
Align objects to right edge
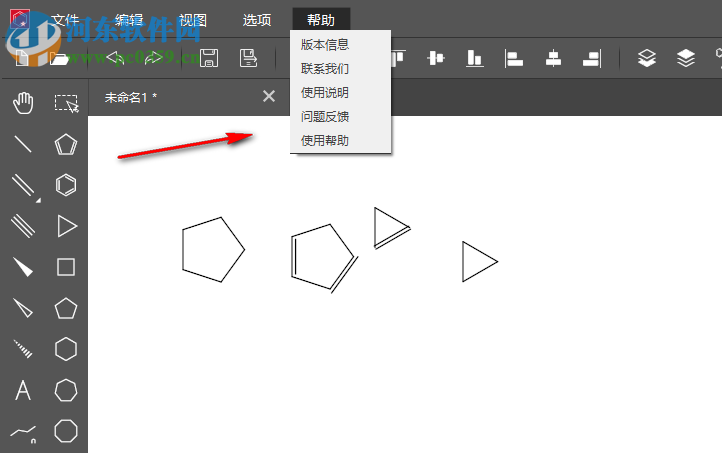coord(592,58)
